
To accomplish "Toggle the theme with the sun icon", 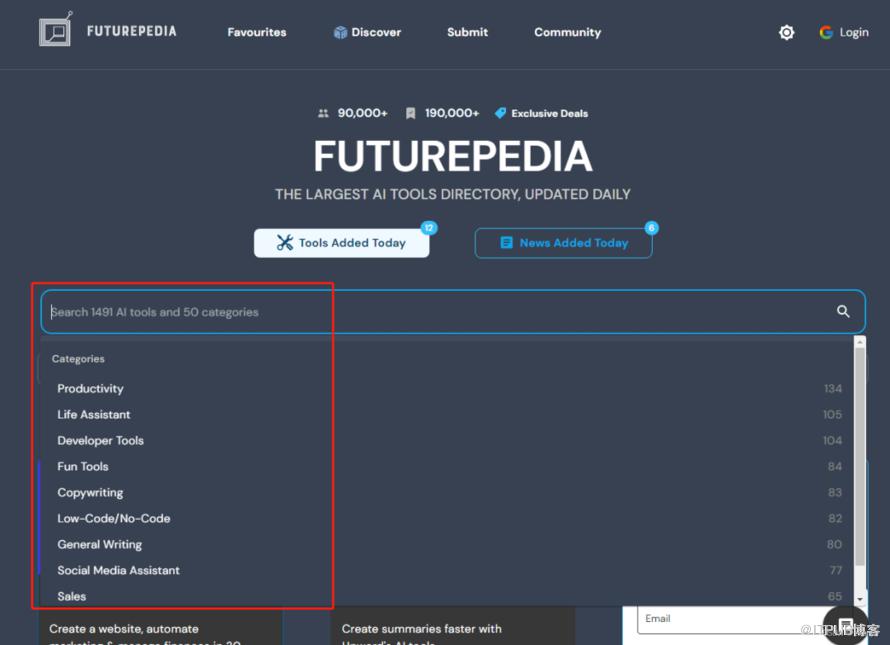I will [x=786, y=32].
